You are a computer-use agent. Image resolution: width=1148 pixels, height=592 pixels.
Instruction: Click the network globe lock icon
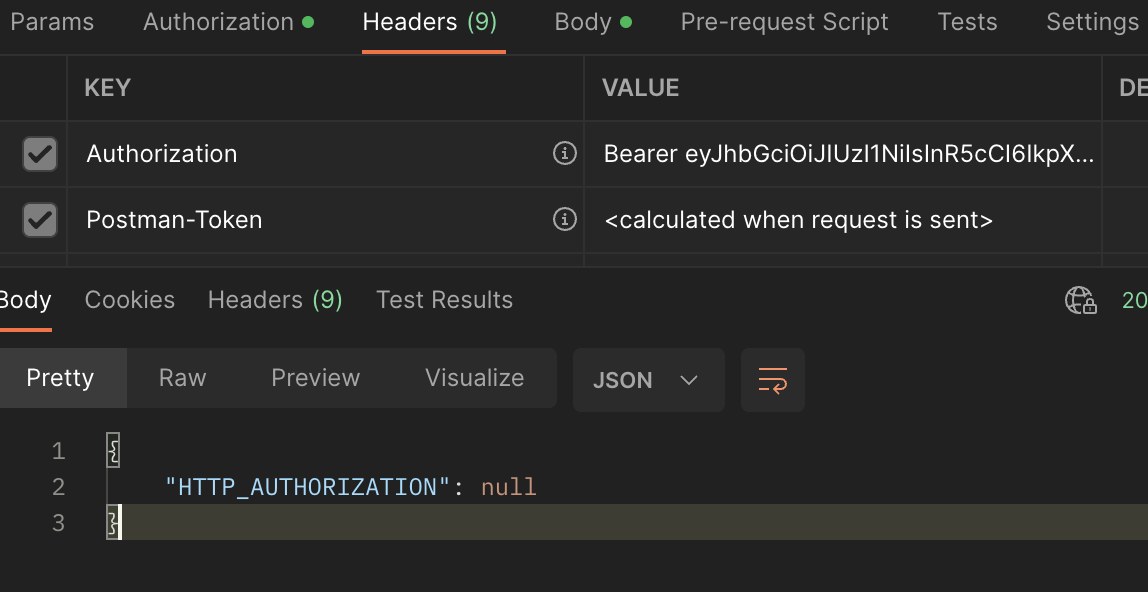(x=1081, y=300)
